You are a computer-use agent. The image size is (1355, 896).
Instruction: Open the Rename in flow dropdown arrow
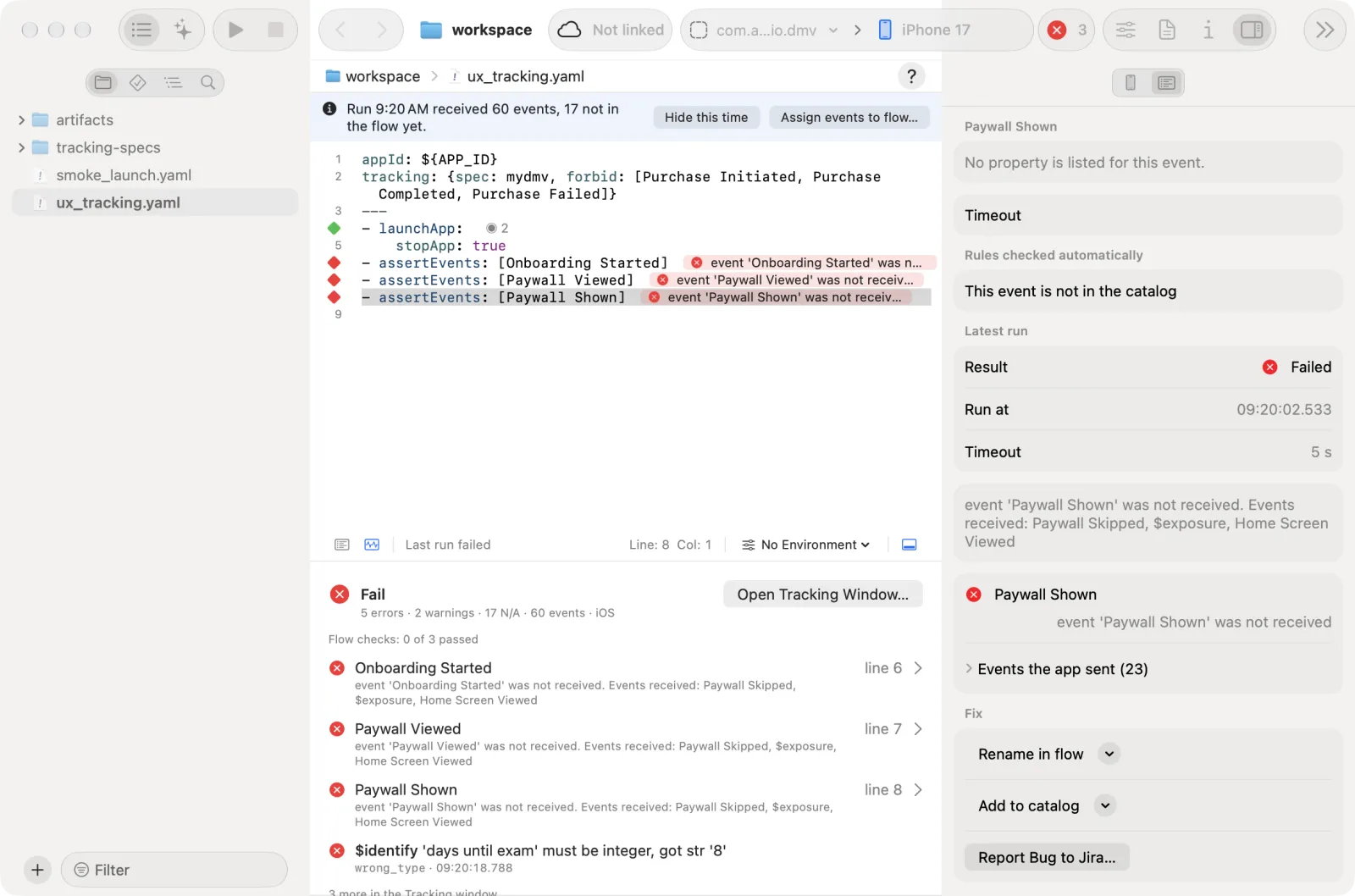[1109, 754]
